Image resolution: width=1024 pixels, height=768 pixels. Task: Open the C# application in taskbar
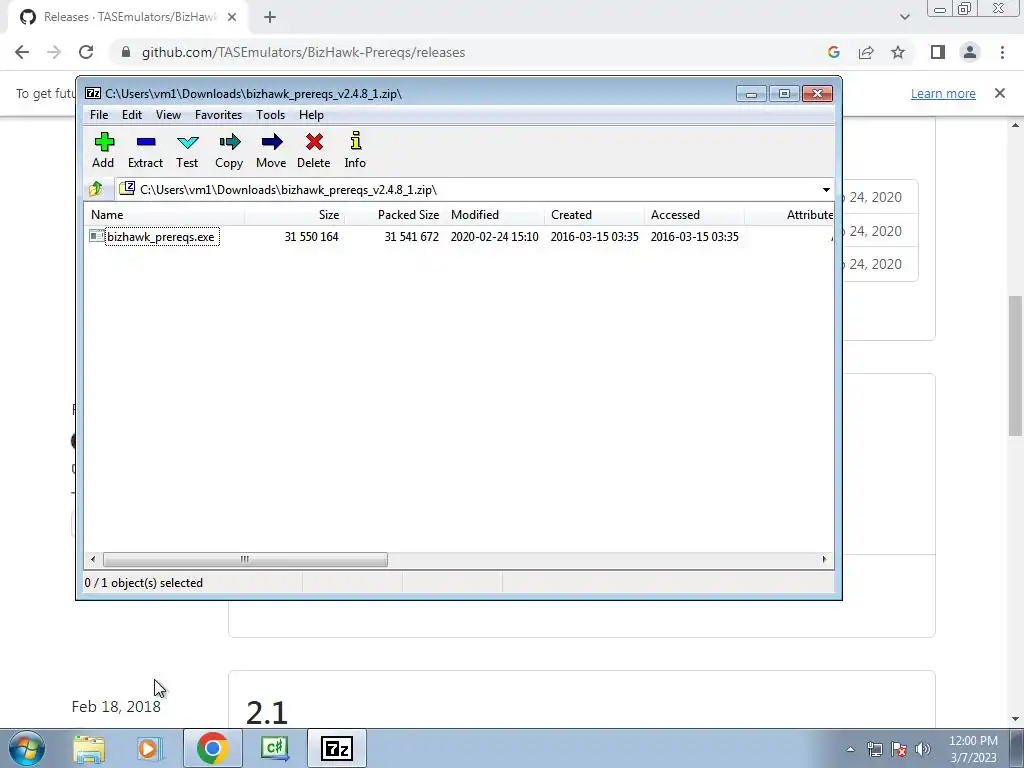tap(274, 748)
